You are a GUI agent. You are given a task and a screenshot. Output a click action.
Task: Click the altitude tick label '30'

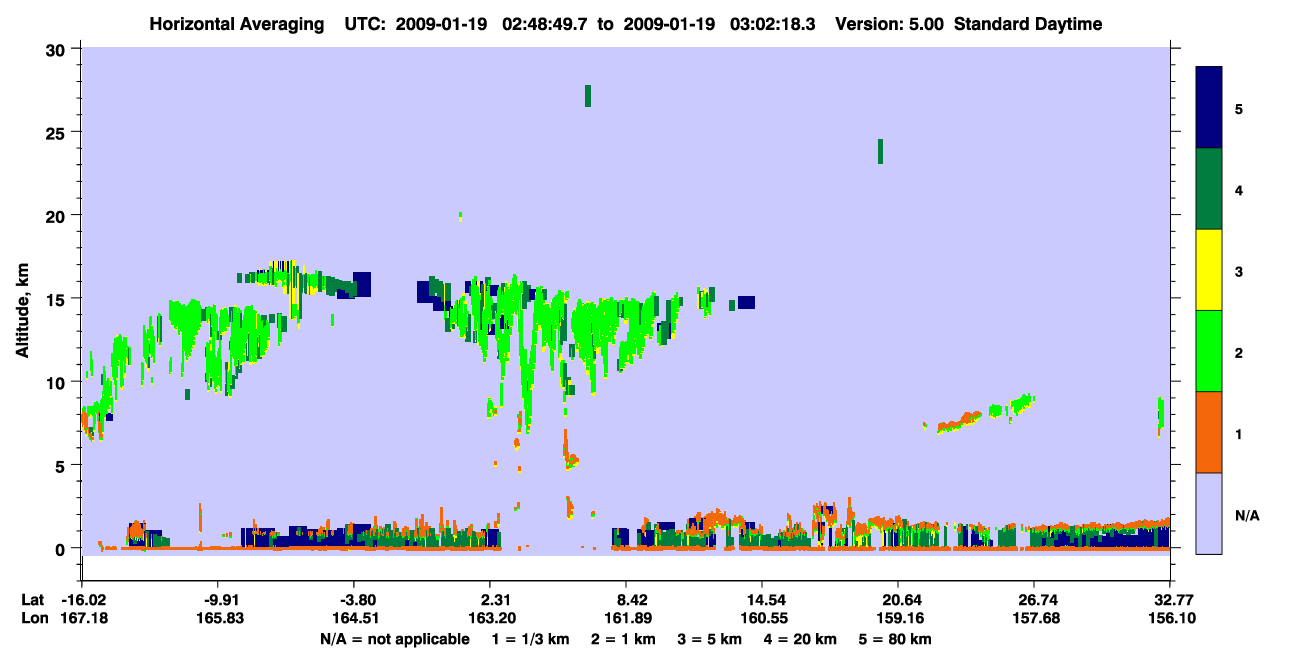57,49
